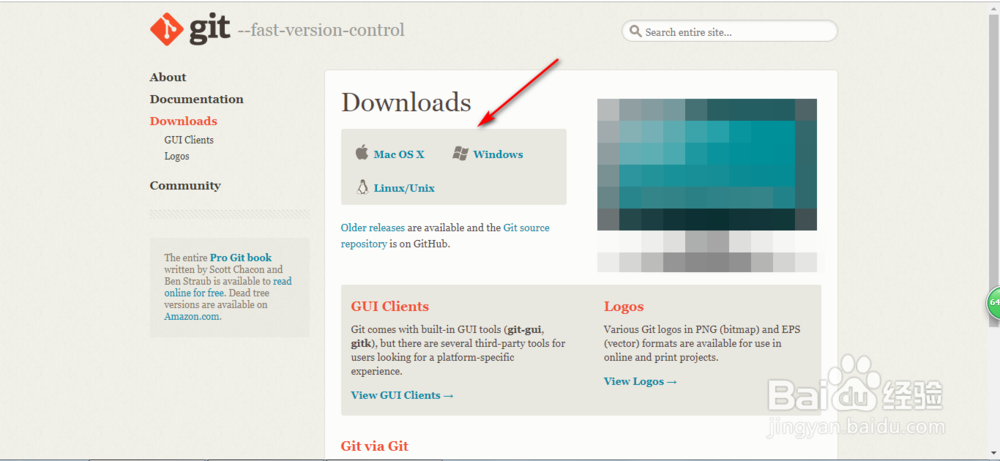Download Git for Mac OS X

399,154
